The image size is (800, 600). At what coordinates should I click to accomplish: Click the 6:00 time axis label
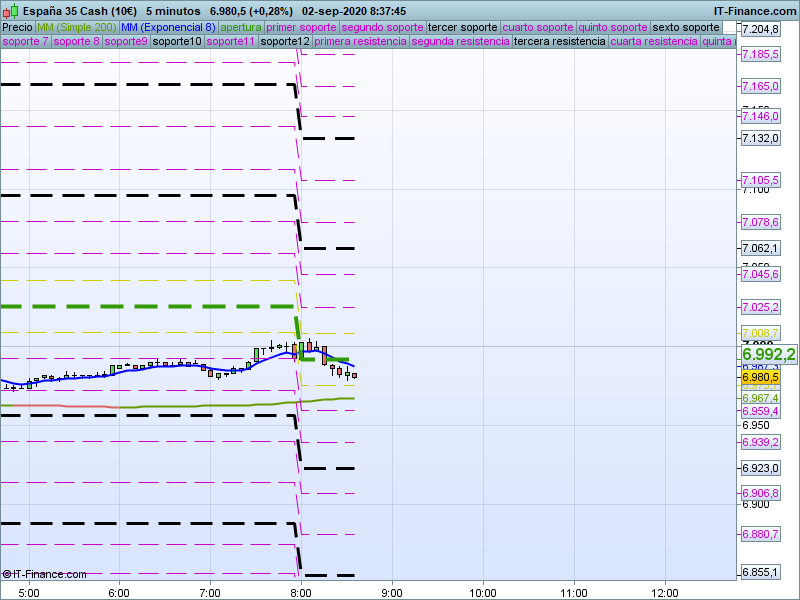point(119,593)
